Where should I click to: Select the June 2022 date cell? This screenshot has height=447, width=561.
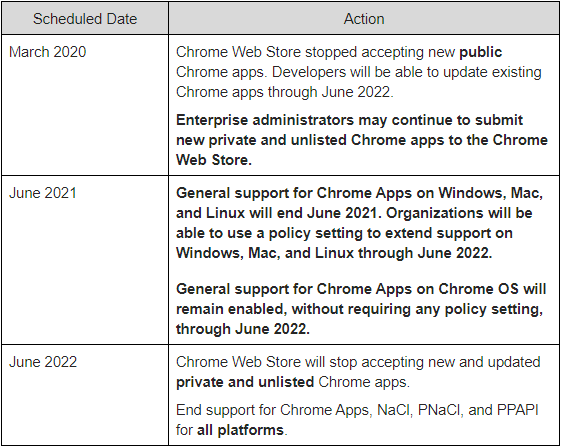coord(85,395)
